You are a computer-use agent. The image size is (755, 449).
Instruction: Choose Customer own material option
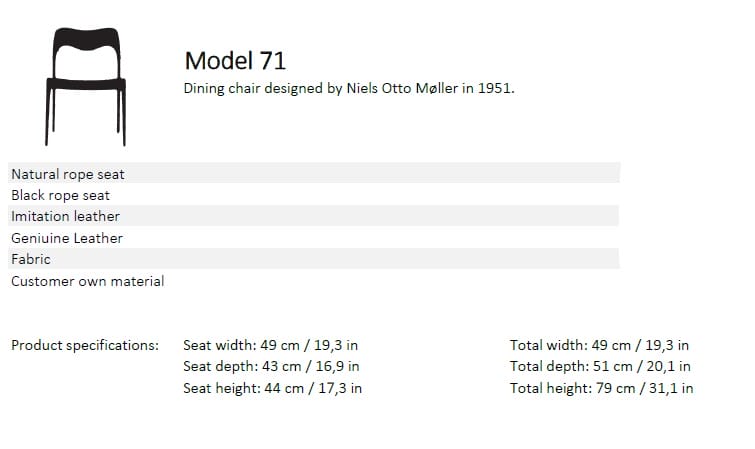[88, 281]
